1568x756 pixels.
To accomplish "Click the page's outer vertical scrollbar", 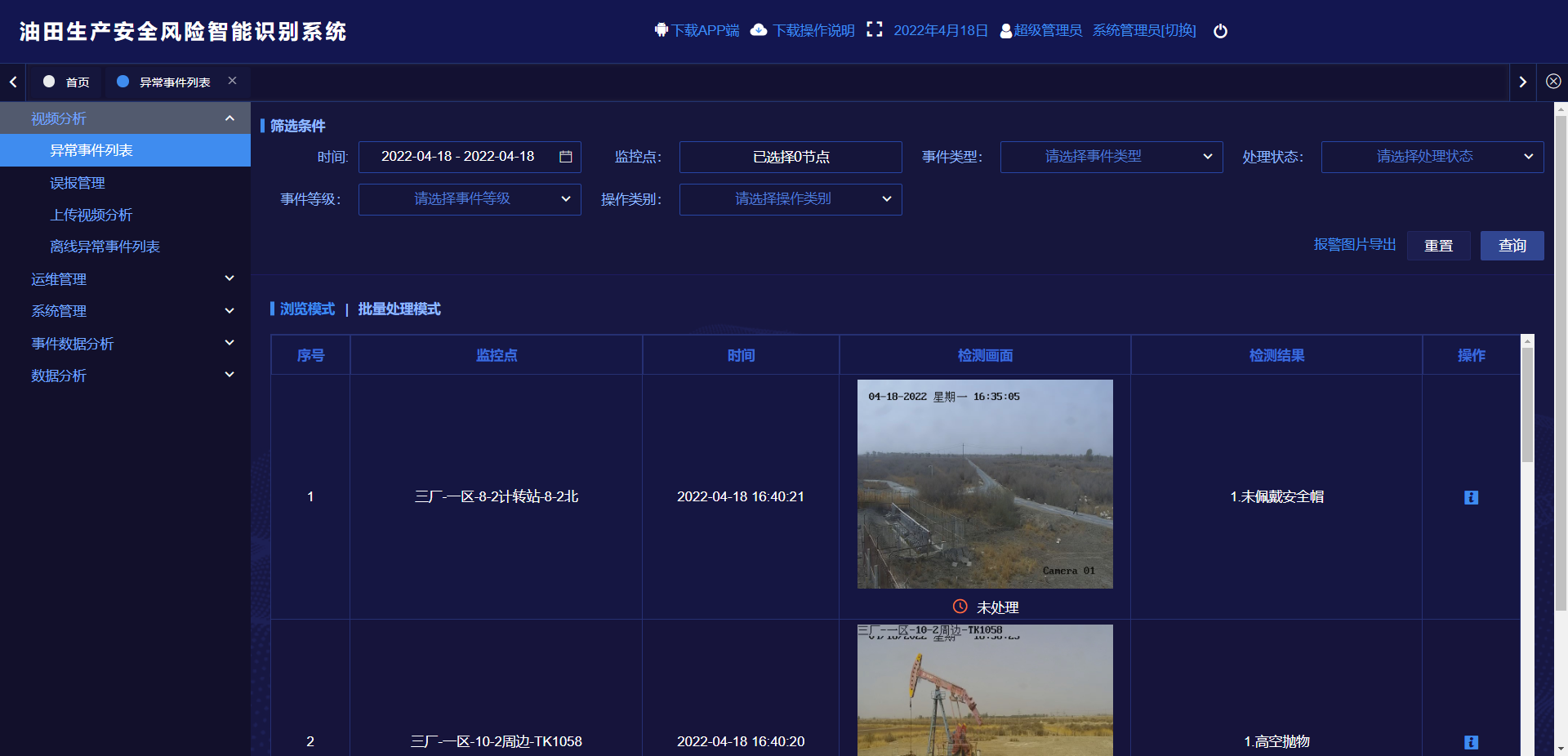I will tap(1561, 363).
